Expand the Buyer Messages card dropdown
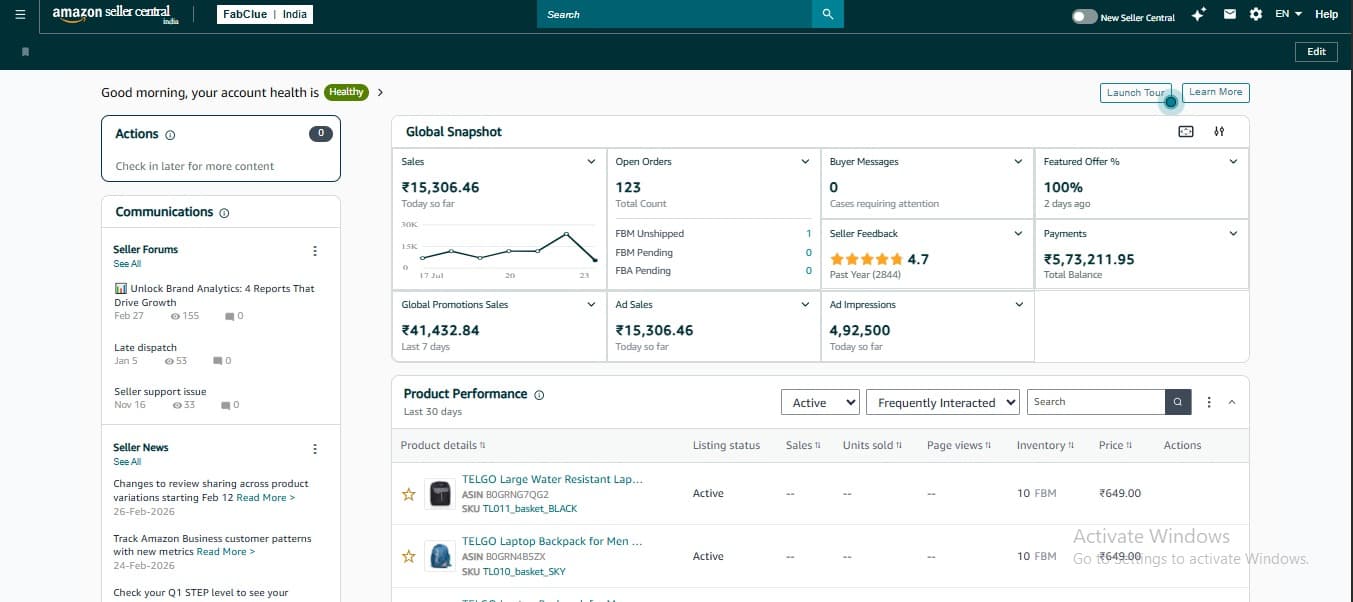Screen dimensions: 1353x602 pyautogui.click(x=1018, y=162)
